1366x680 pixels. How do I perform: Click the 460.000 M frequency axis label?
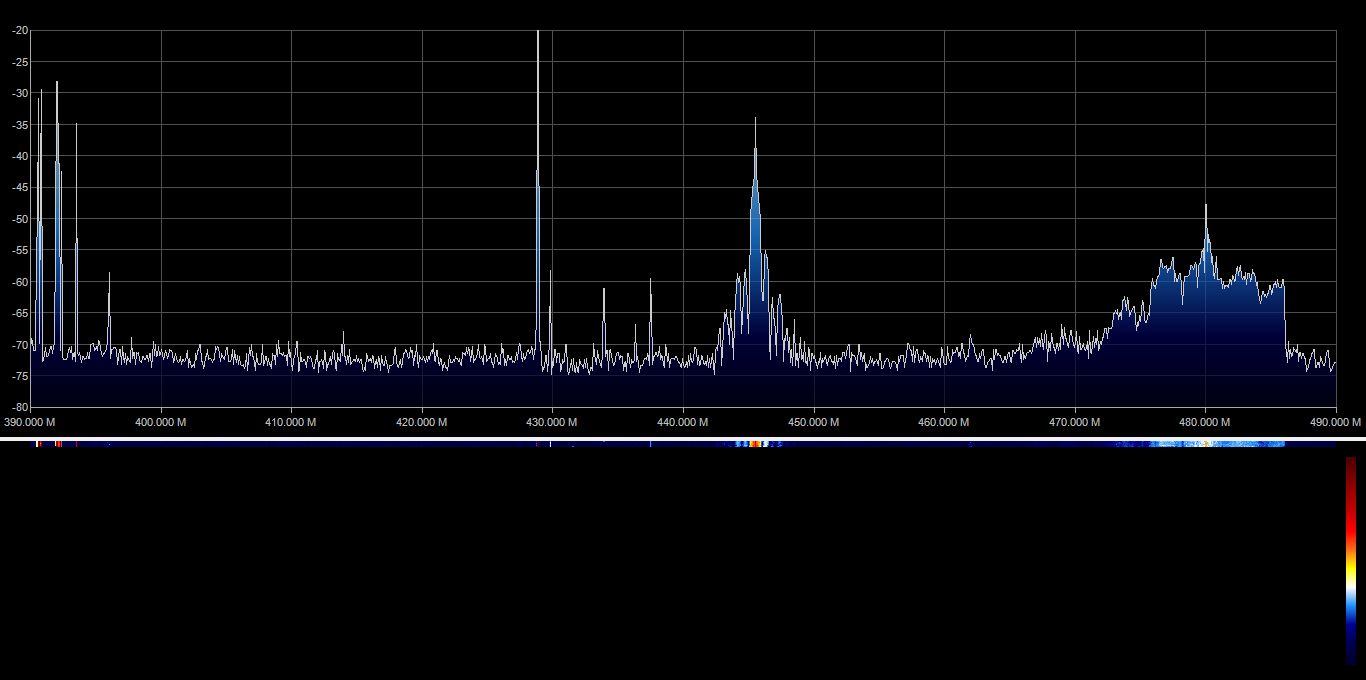coord(944,422)
